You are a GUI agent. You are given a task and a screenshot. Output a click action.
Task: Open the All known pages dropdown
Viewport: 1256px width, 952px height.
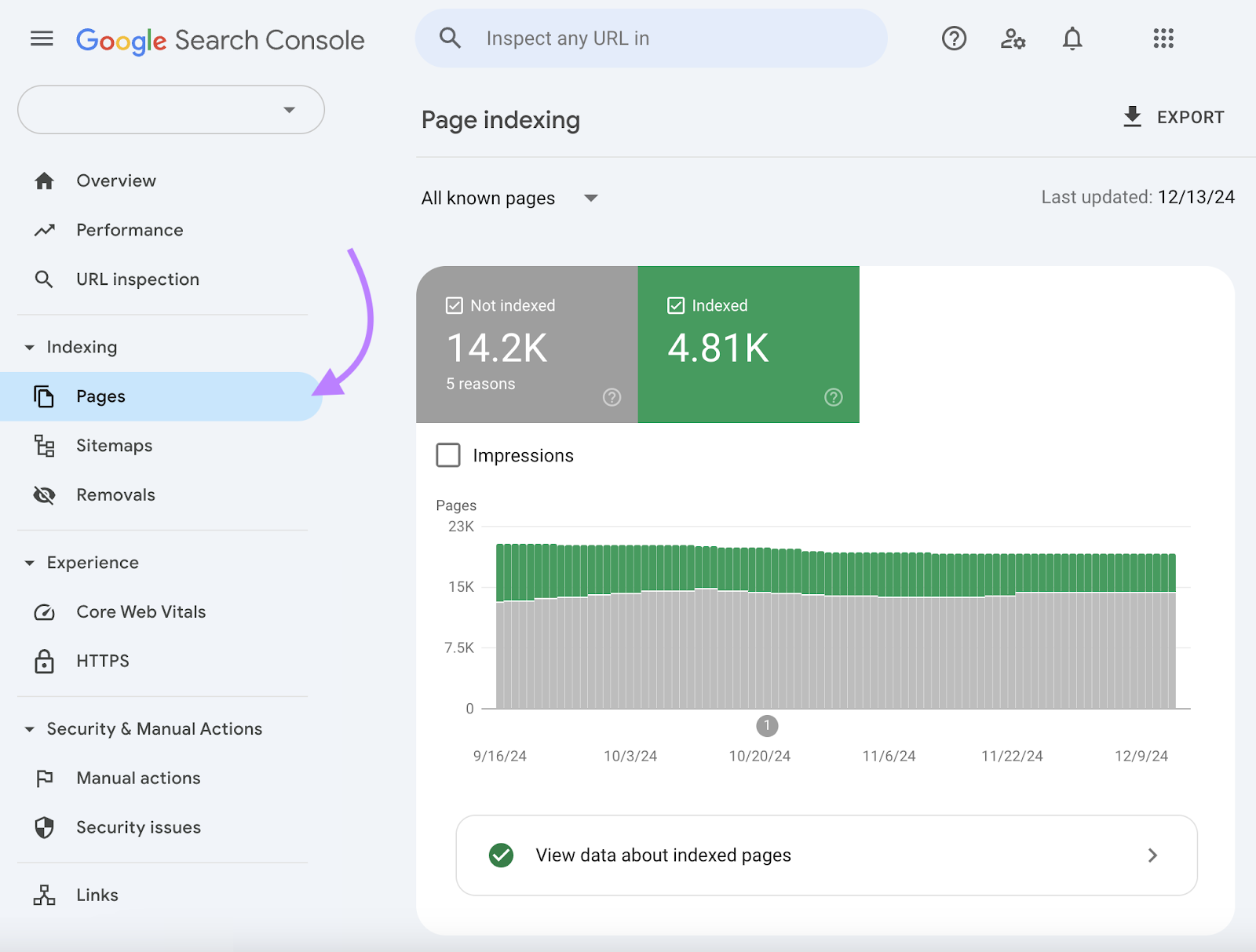click(509, 198)
